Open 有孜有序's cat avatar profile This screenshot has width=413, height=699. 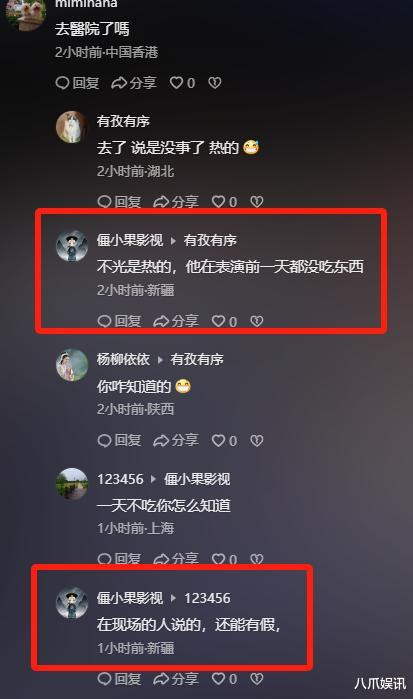point(71,127)
